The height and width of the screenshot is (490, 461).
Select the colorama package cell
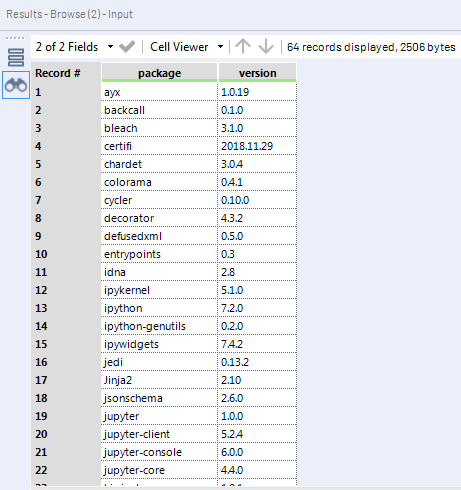click(159, 182)
